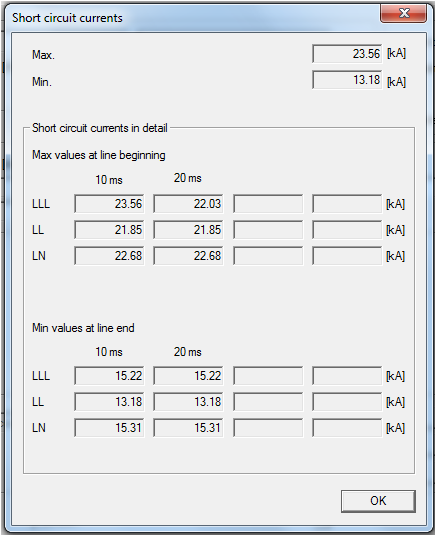Click the max LLL 10 ms value 23.56

[109, 204]
